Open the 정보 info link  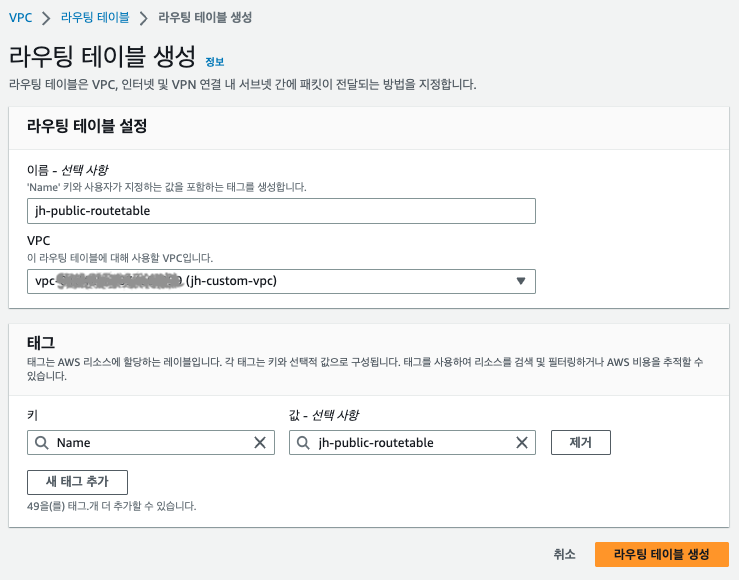click(214, 62)
